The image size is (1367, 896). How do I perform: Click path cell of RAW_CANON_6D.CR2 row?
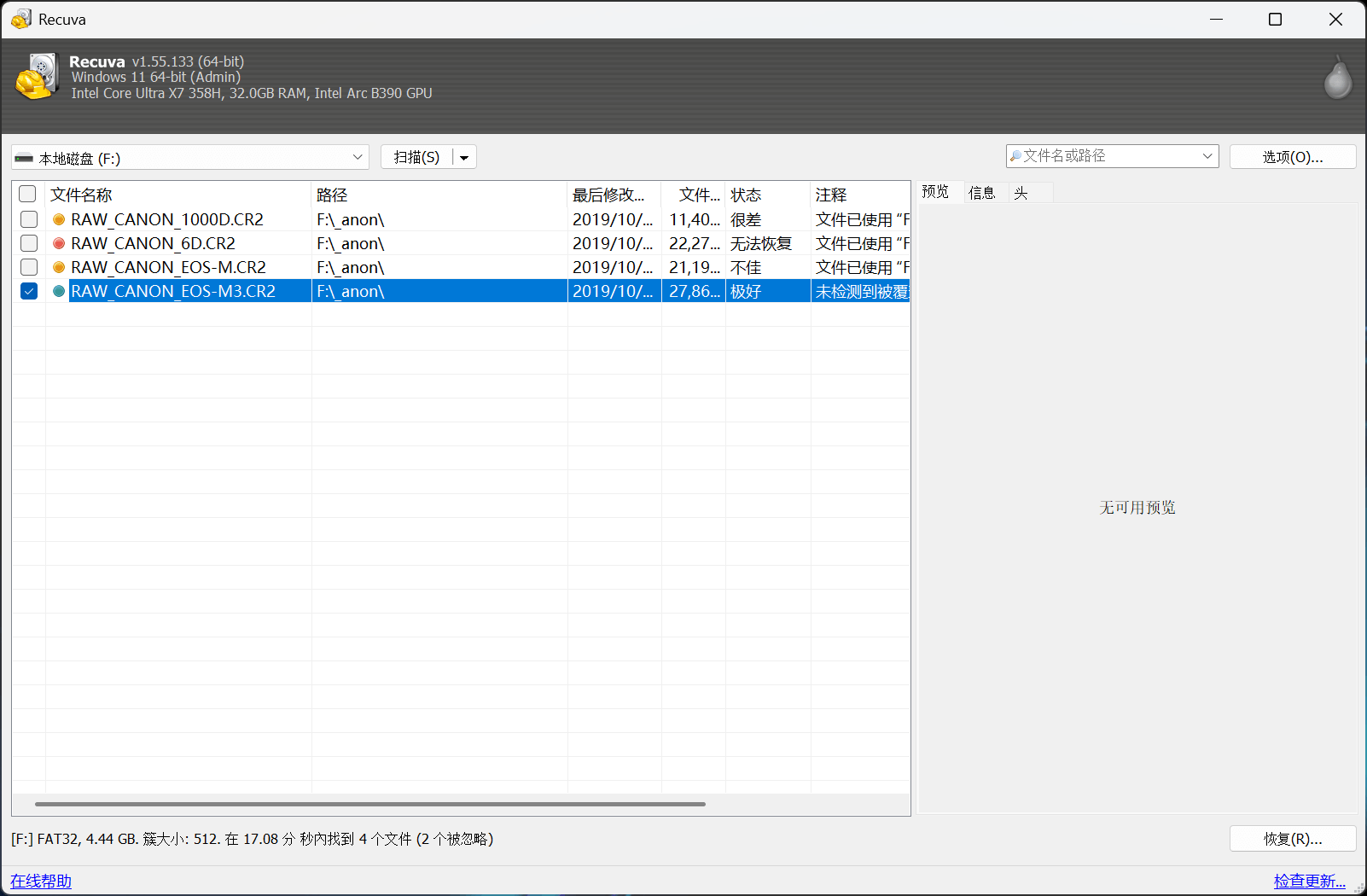pyautogui.click(x=439, y=243)
